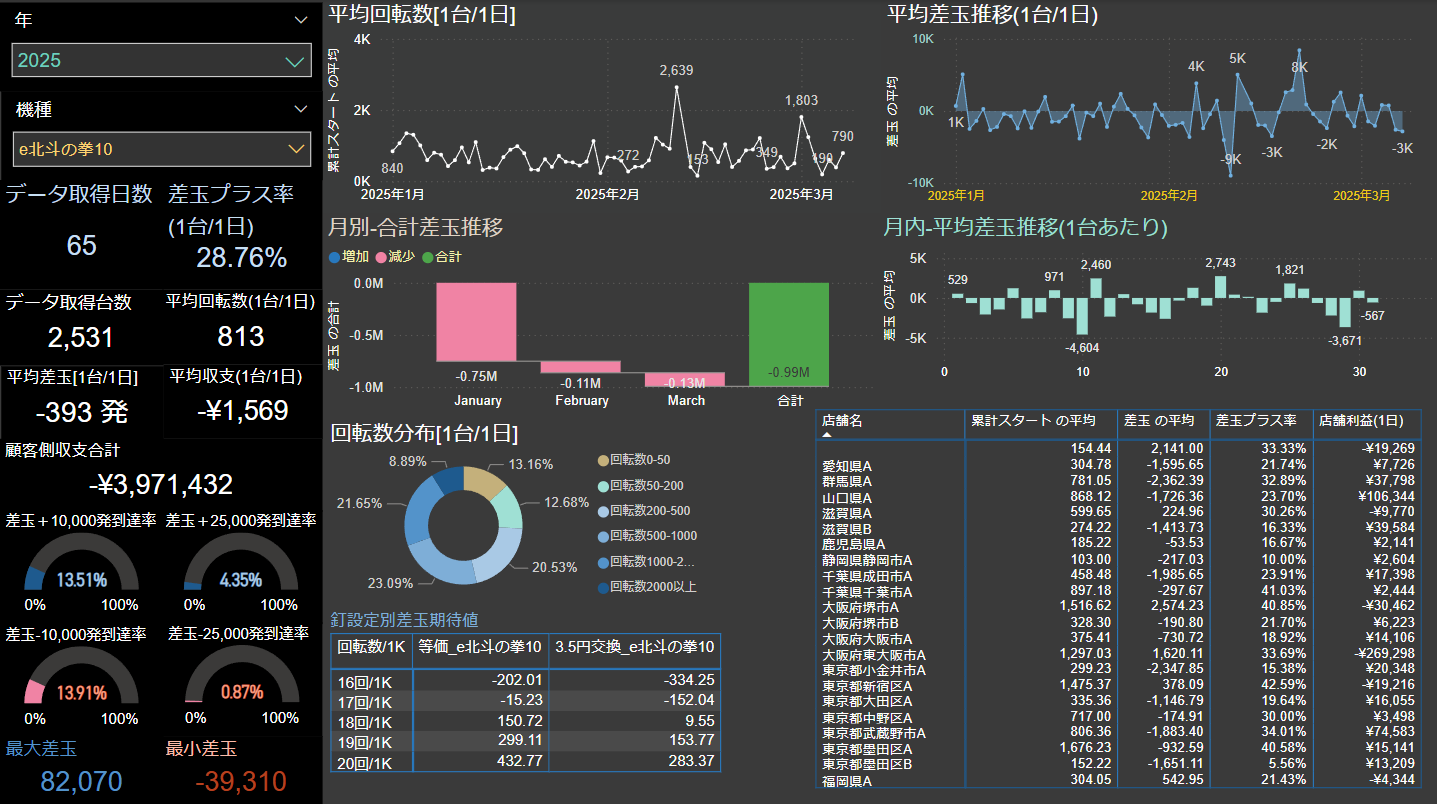1437x804 pixels.
Task: Click the blue 増加 legend marker
Action: tap(334, 257)
